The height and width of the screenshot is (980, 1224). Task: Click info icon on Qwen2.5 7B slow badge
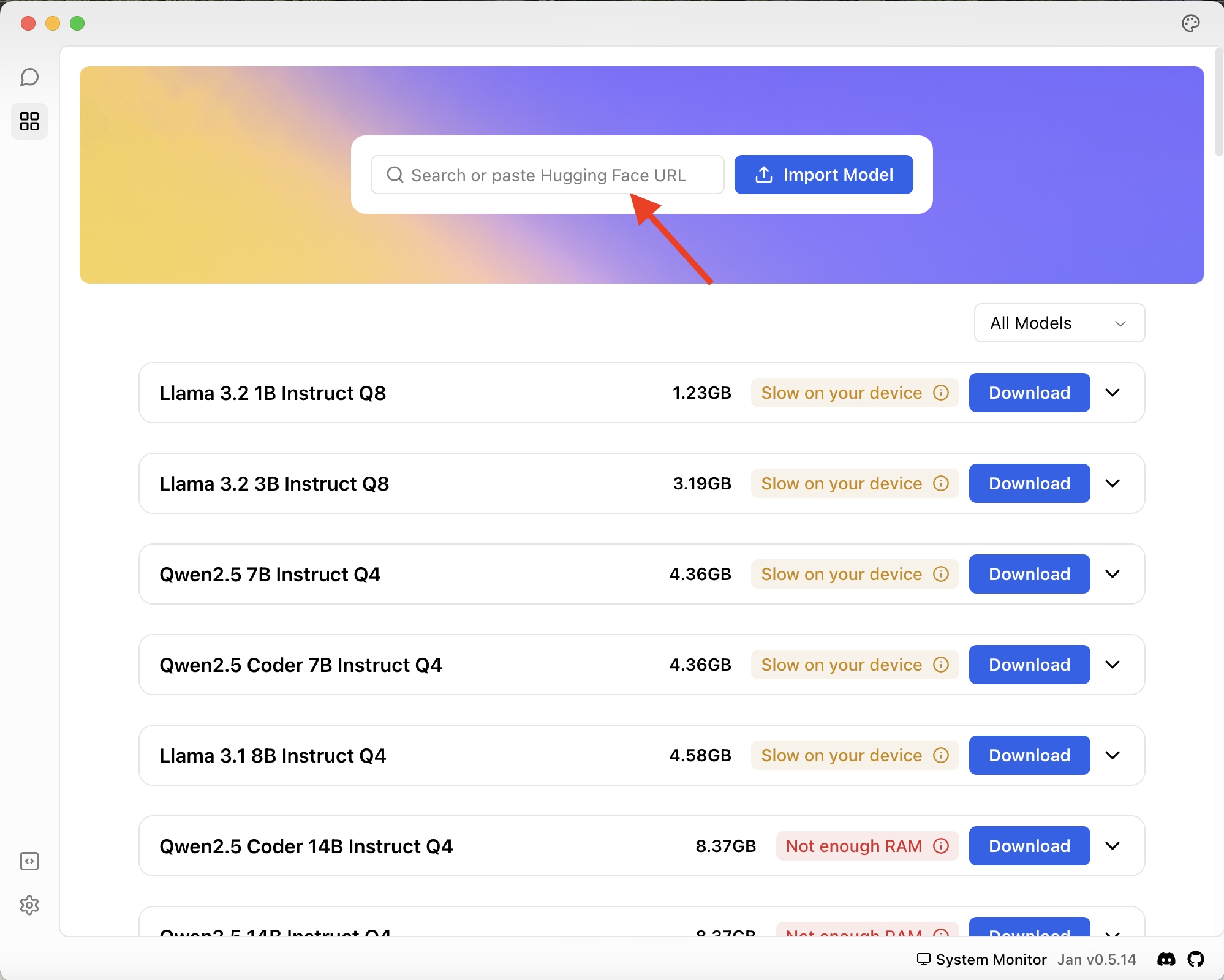click(x=941, y=574)
